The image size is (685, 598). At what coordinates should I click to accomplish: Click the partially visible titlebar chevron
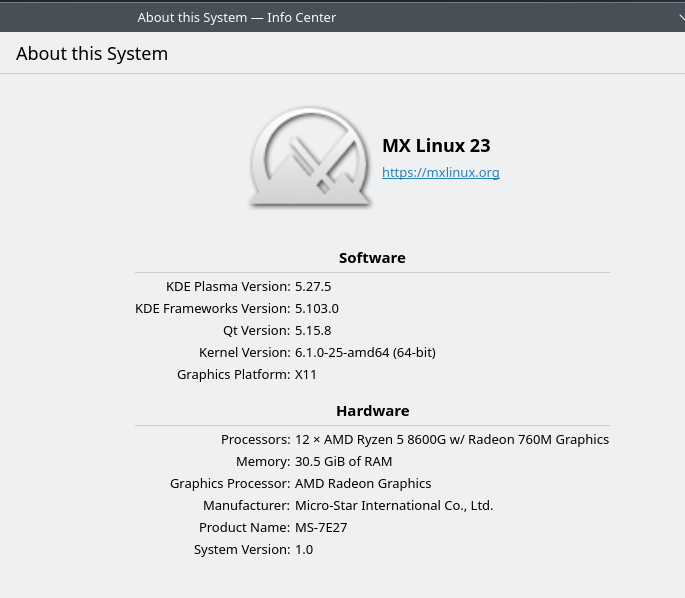click(682, 17)
